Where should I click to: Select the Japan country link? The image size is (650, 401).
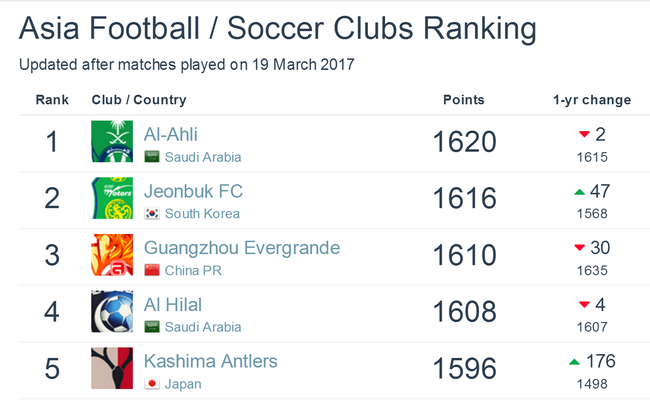click(x=183, y=384)
